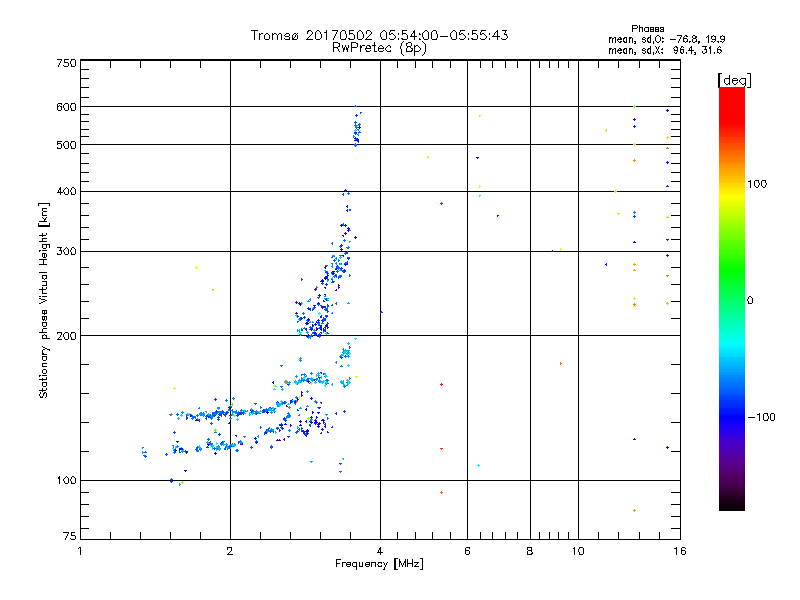This screenshot has height=600, width=800.
Task: Click the x-axis tick label '6'
Action: (x=467, y=551)
